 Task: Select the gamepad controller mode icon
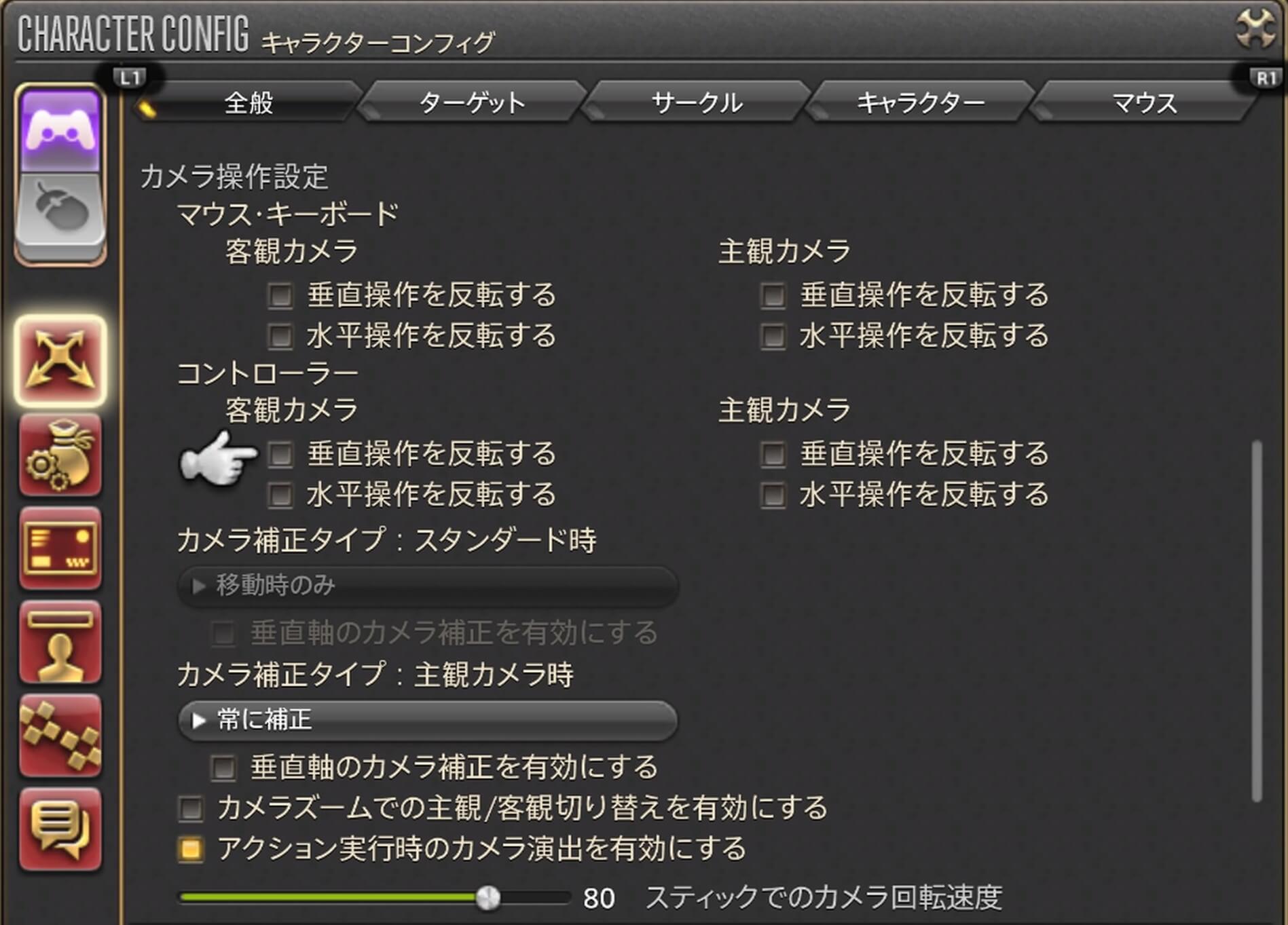click(60, 131)
